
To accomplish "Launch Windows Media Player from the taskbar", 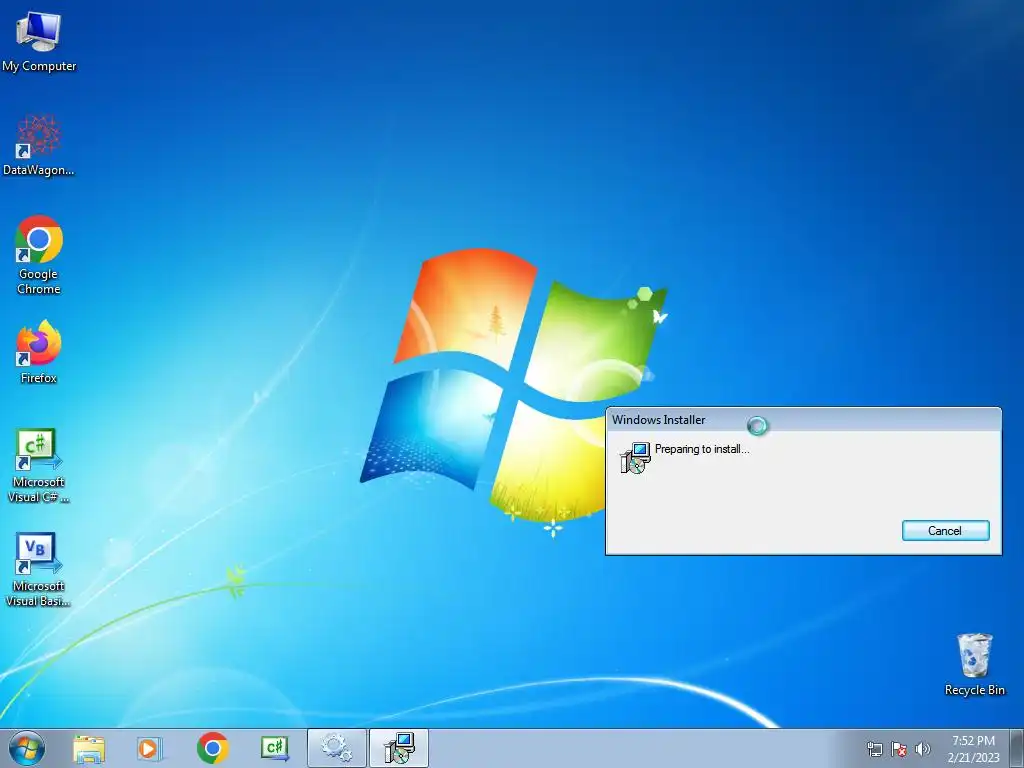I will (x=150, y=748).
